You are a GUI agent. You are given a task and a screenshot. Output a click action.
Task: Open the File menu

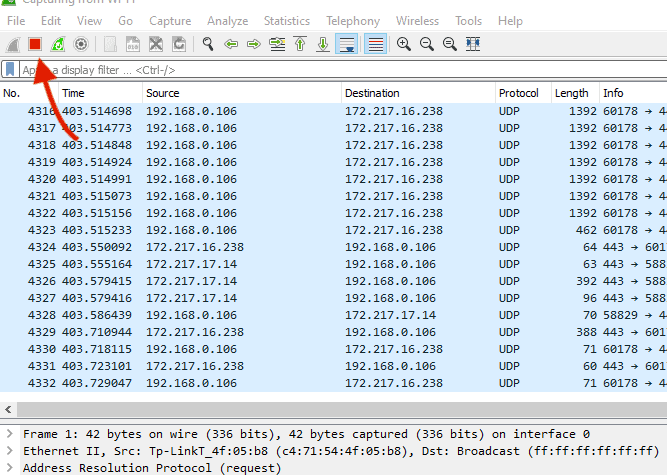click(16, 21)
